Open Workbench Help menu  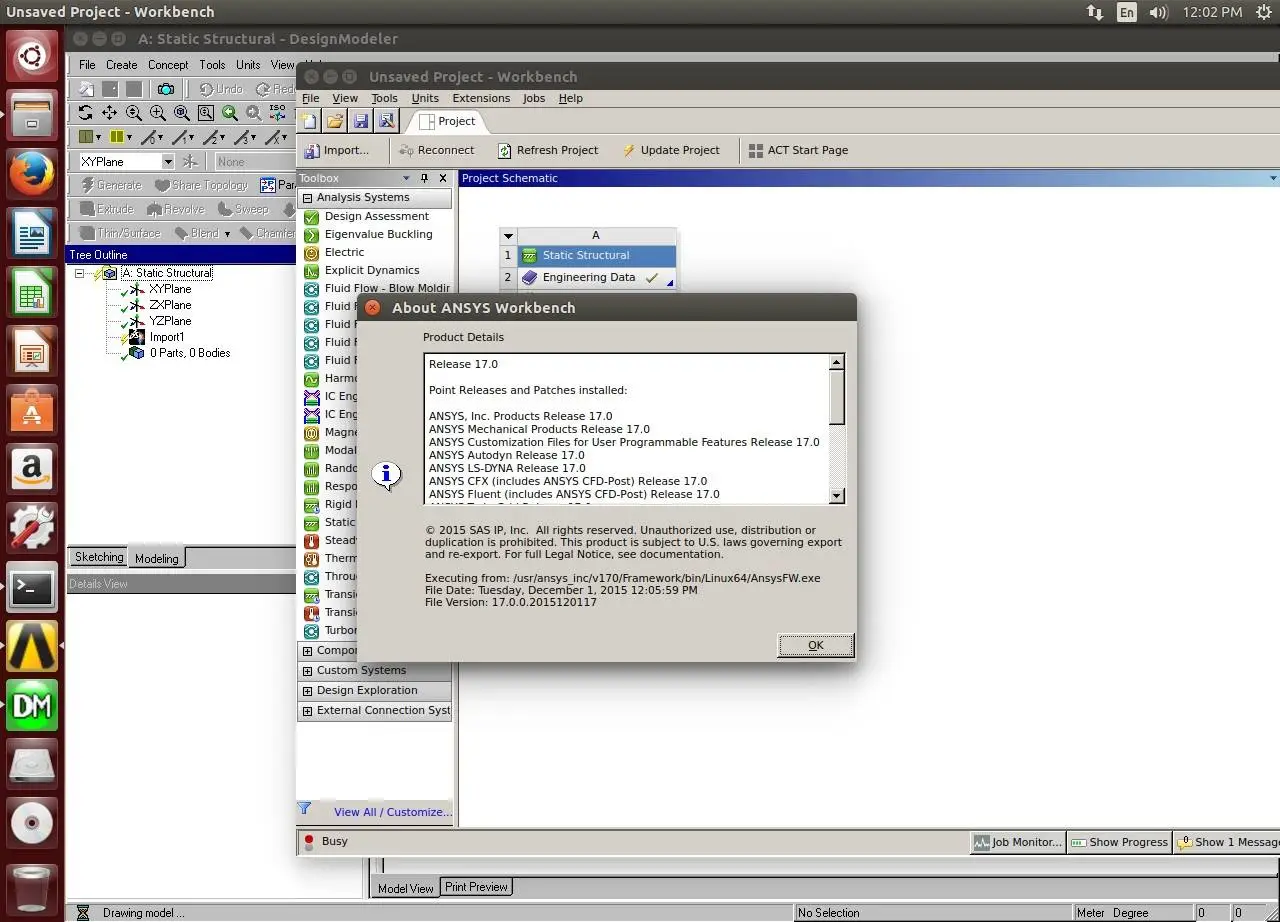tap(570, 98)
